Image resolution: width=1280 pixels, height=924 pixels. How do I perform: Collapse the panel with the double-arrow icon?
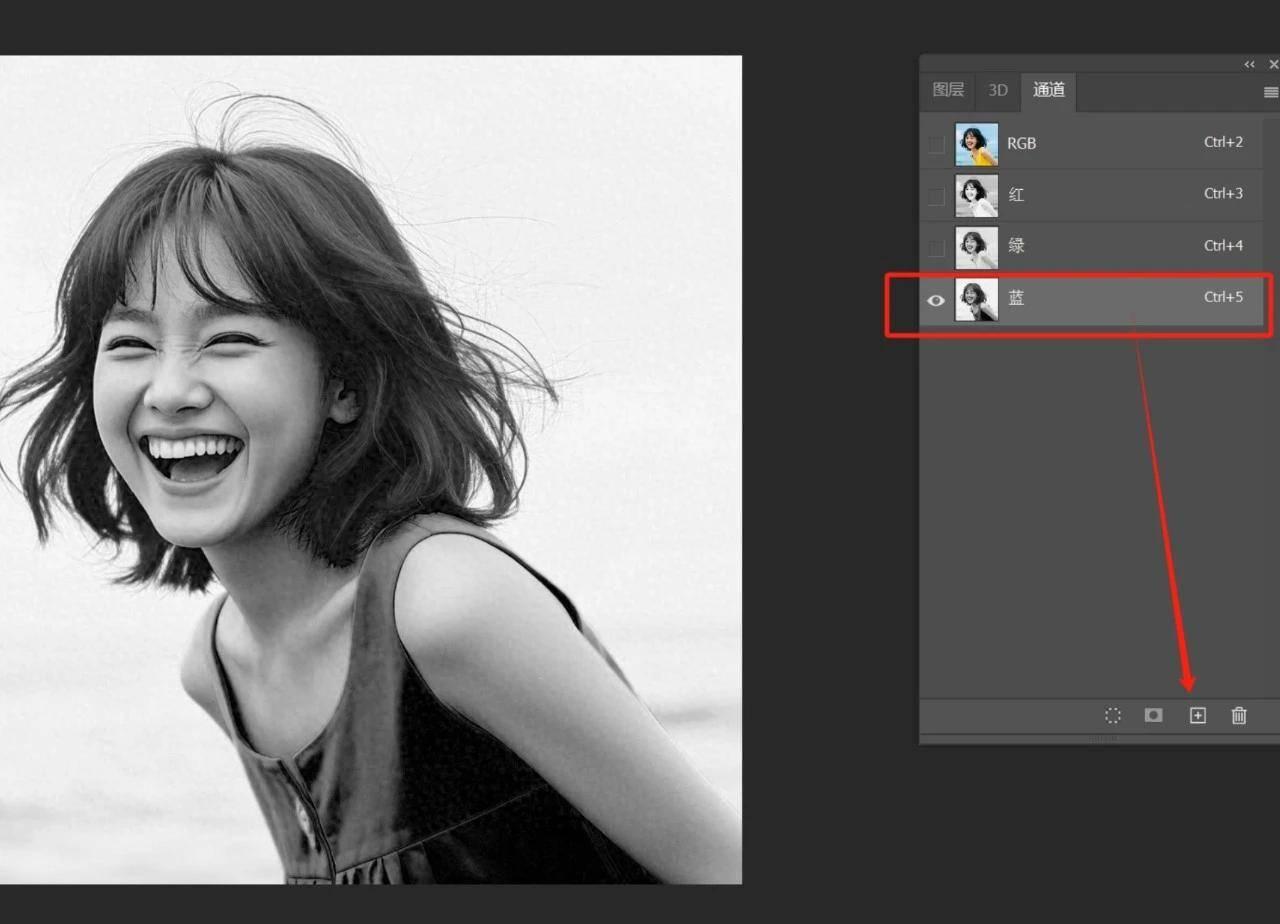(x=1249, y=64)
